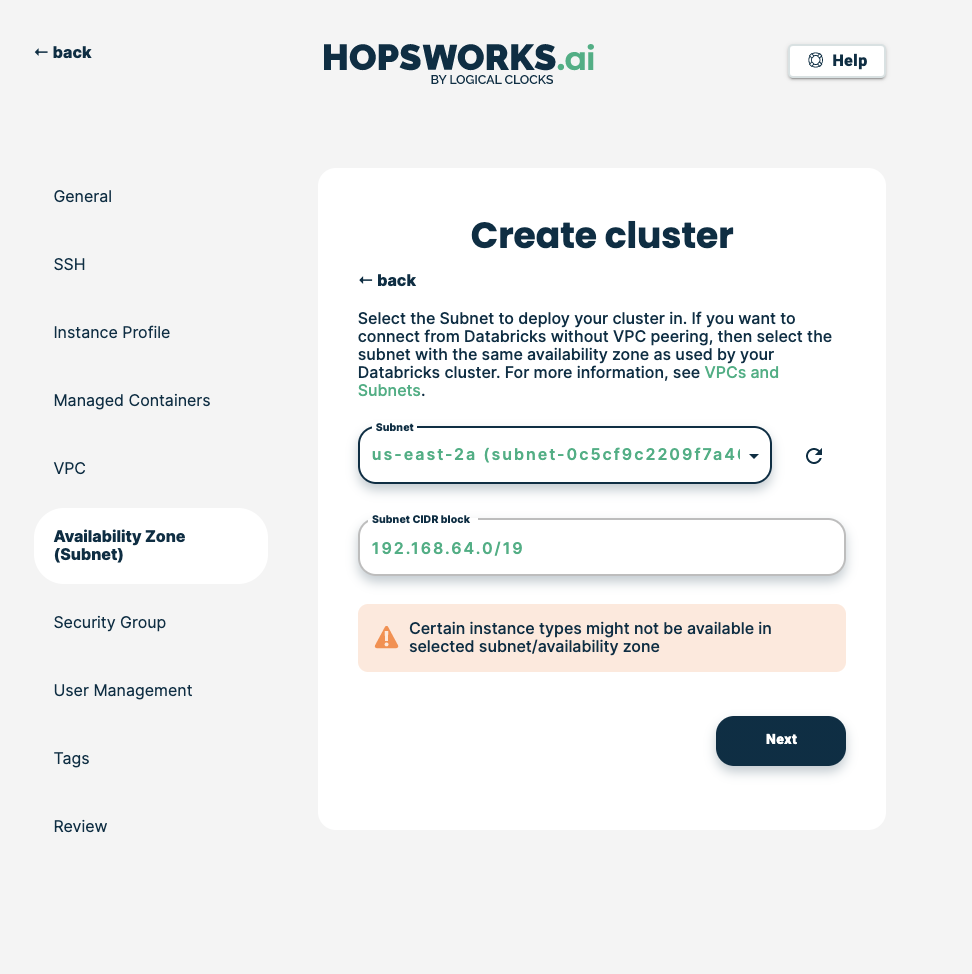Viewport: 972px width, 974px height.
Task: Go back using top-left back link
Action: coord(63,52)
